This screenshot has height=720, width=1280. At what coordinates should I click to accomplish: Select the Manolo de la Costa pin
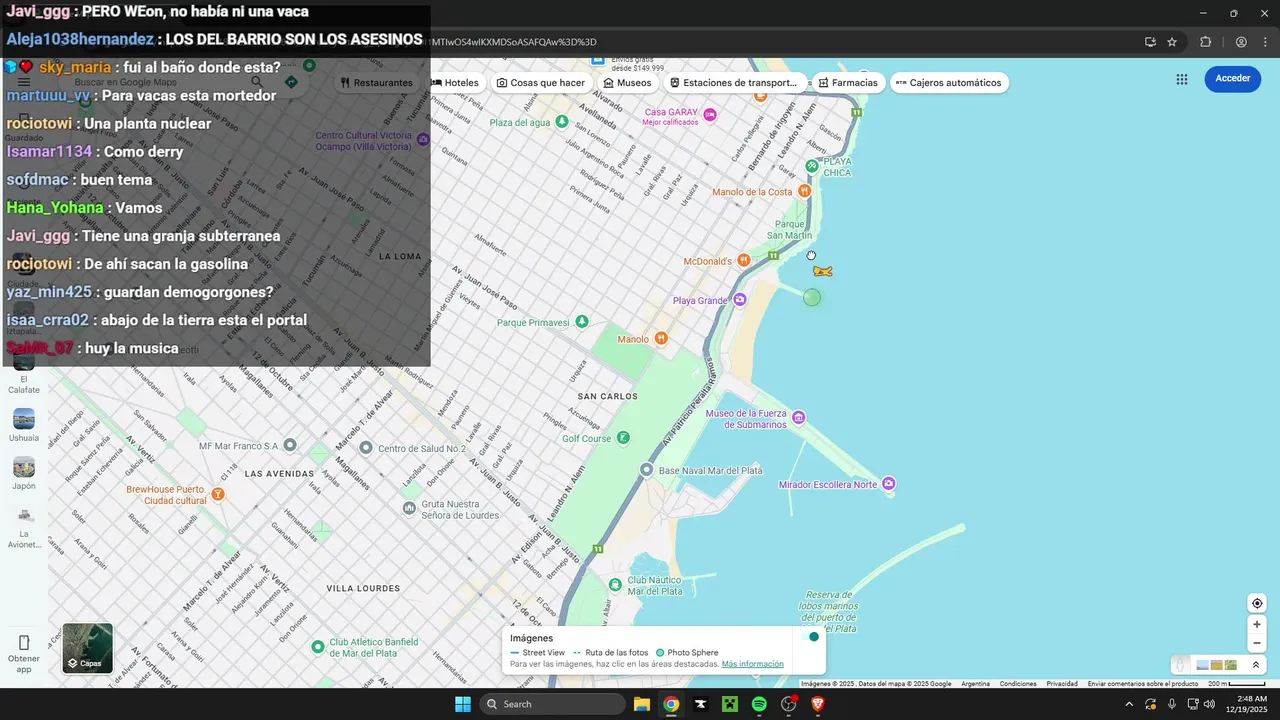click(x=804, y=191)
